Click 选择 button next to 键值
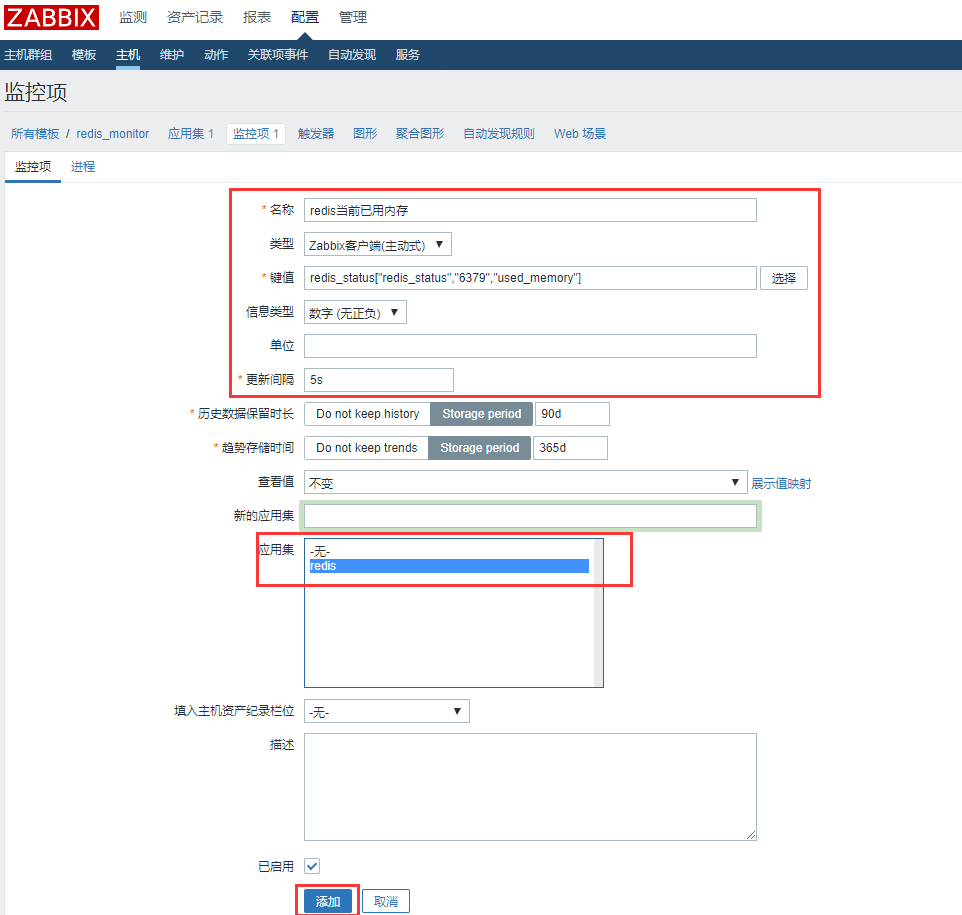Viewport: 962px width, 915px height. pyautogui.click(x=783, y=278)
